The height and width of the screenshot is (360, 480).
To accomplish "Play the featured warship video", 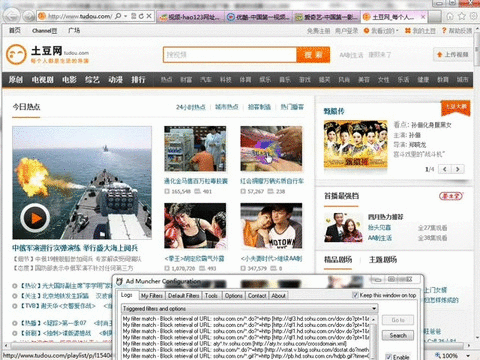I will point(35,218).
